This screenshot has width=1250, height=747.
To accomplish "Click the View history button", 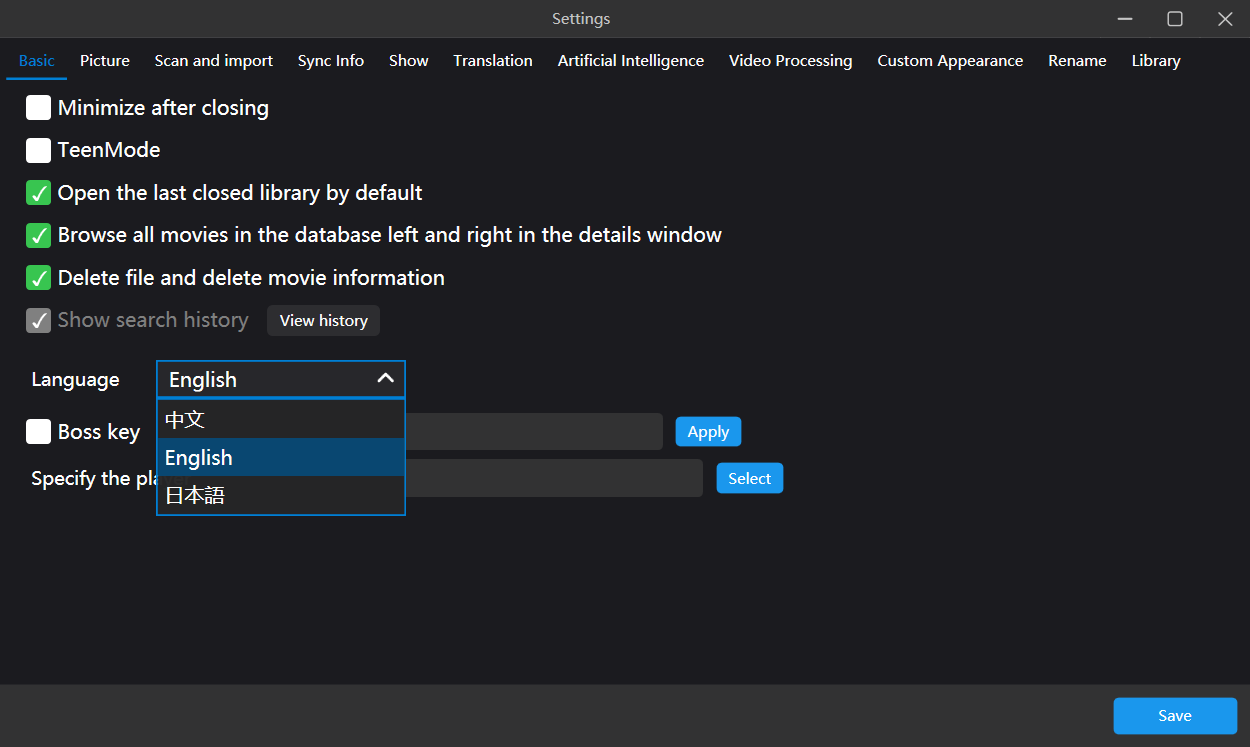I will [x=323, y=321].
